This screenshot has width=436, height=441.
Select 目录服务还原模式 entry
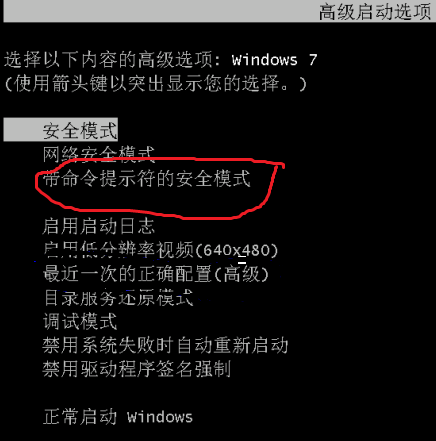pyautogui.click(x=118, y=298)
